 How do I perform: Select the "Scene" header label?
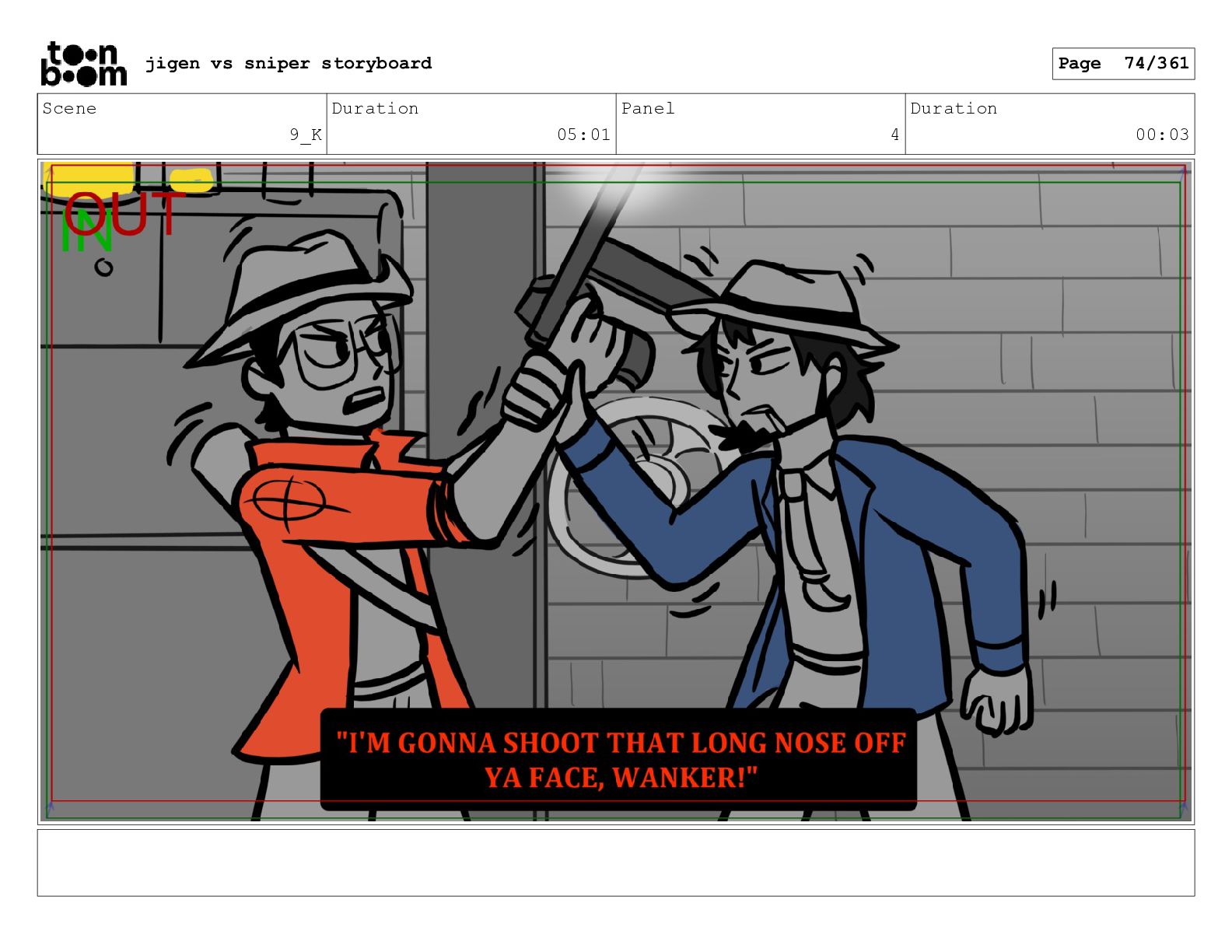click(69, 108)
